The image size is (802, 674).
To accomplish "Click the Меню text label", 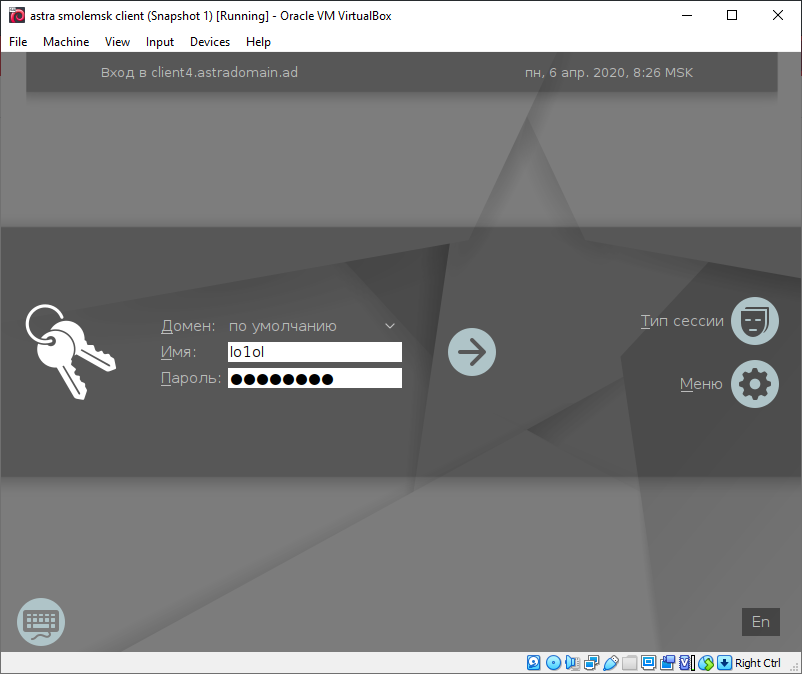I will (701, 384).
